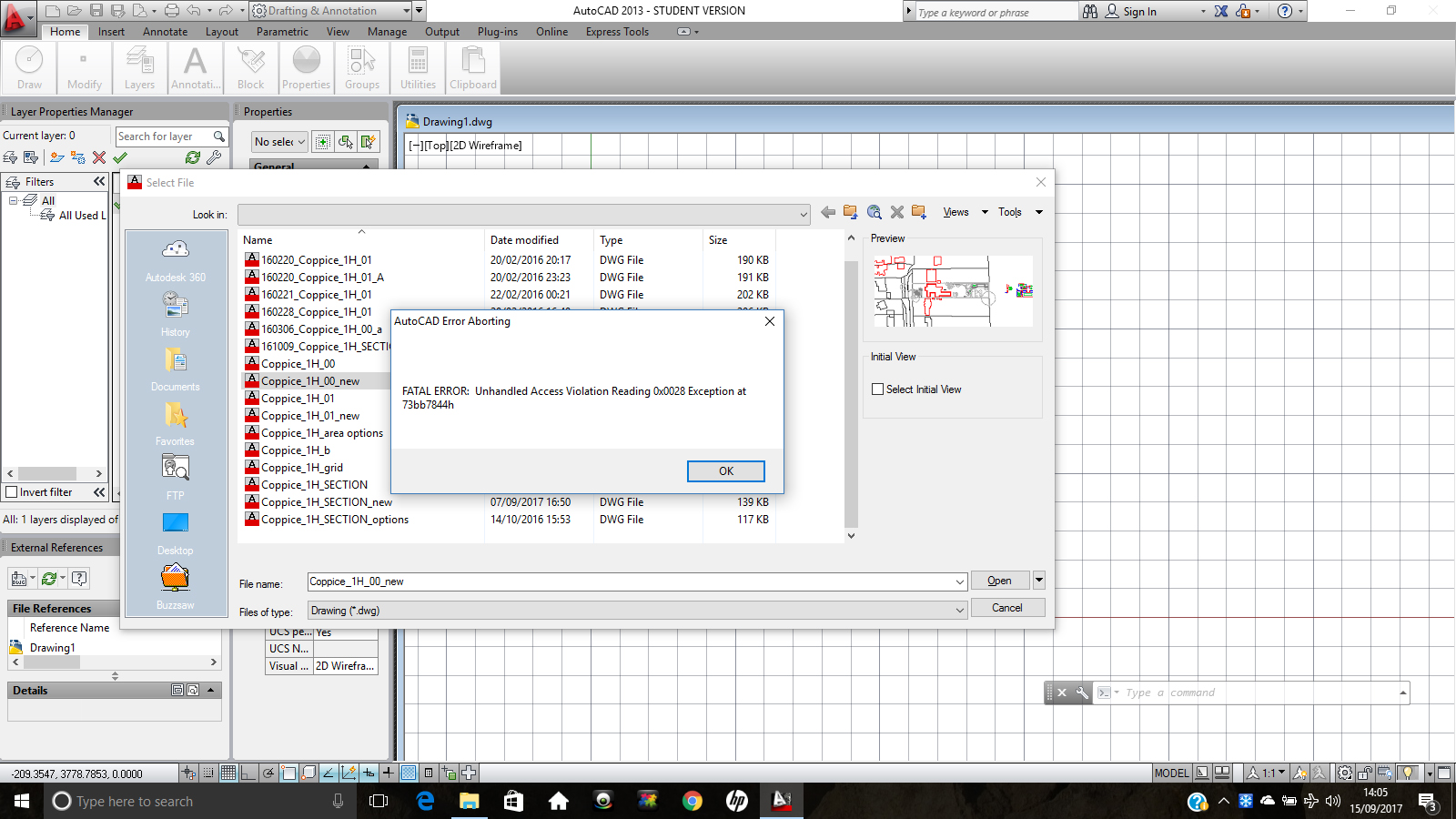Toggle Dynamic Input in status bar
The width and height of the screenshot is (1456, 819).
click(369, 773)
